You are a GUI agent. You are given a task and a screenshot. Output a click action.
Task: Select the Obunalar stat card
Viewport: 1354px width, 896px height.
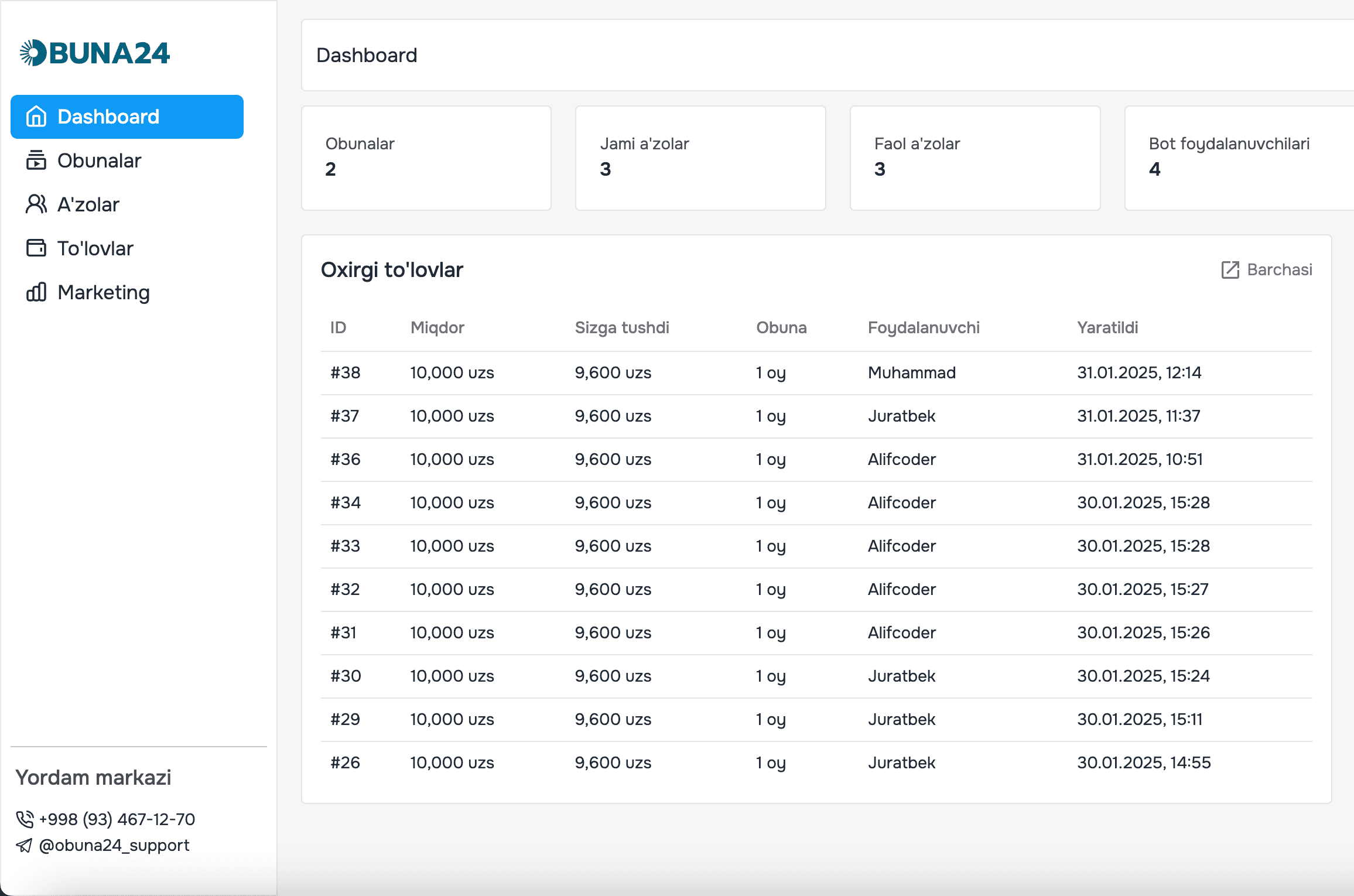[426, 158]
